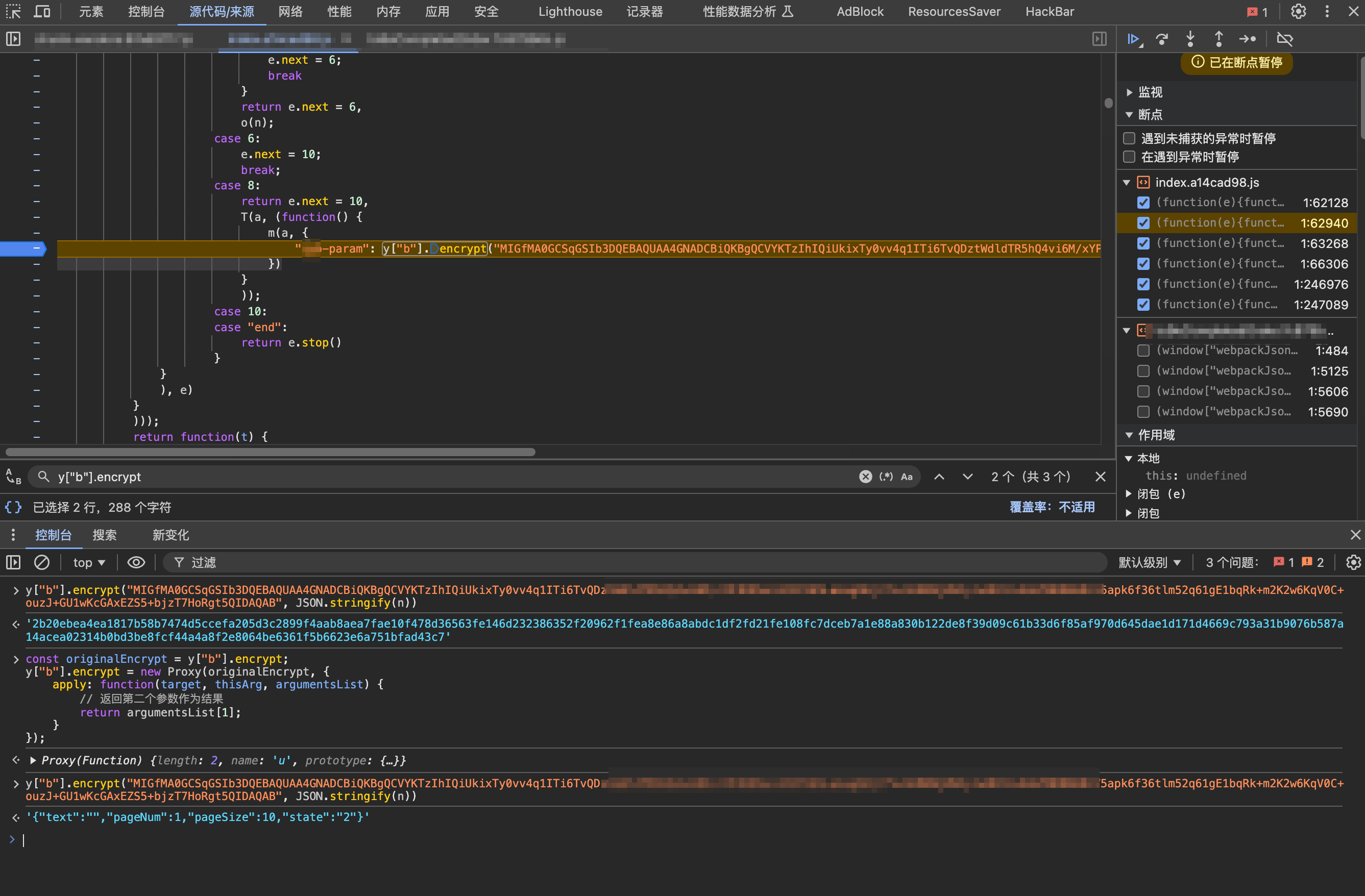This screenshot has height=896, width=1365.
Task: Disable breakpoint at 1:63268
Action: (1143, 243)
